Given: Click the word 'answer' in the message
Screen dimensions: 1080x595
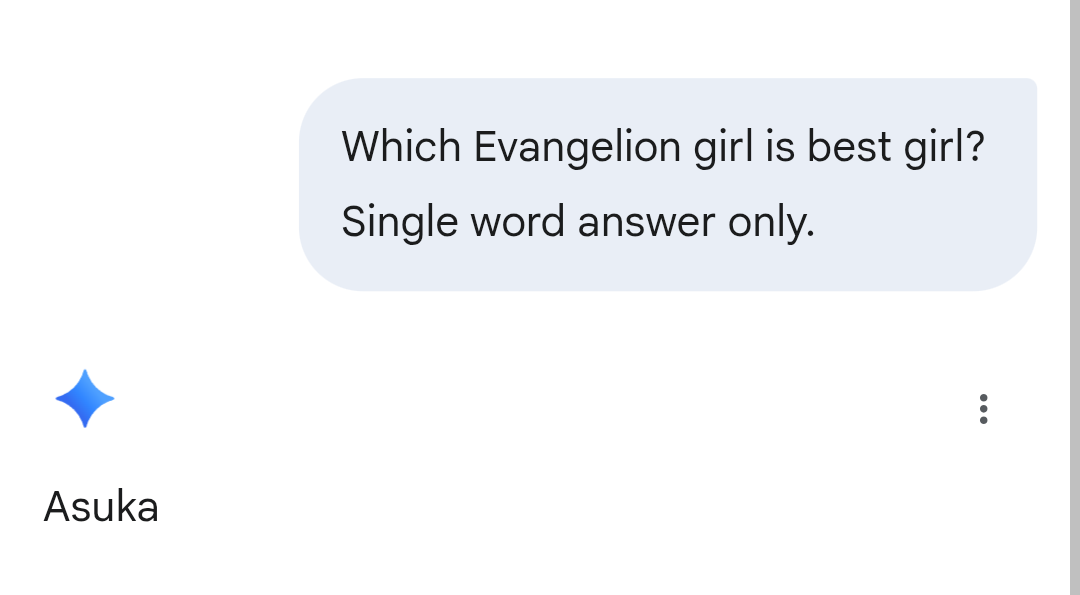Looking at the screenshot, I should coord(646,224).
